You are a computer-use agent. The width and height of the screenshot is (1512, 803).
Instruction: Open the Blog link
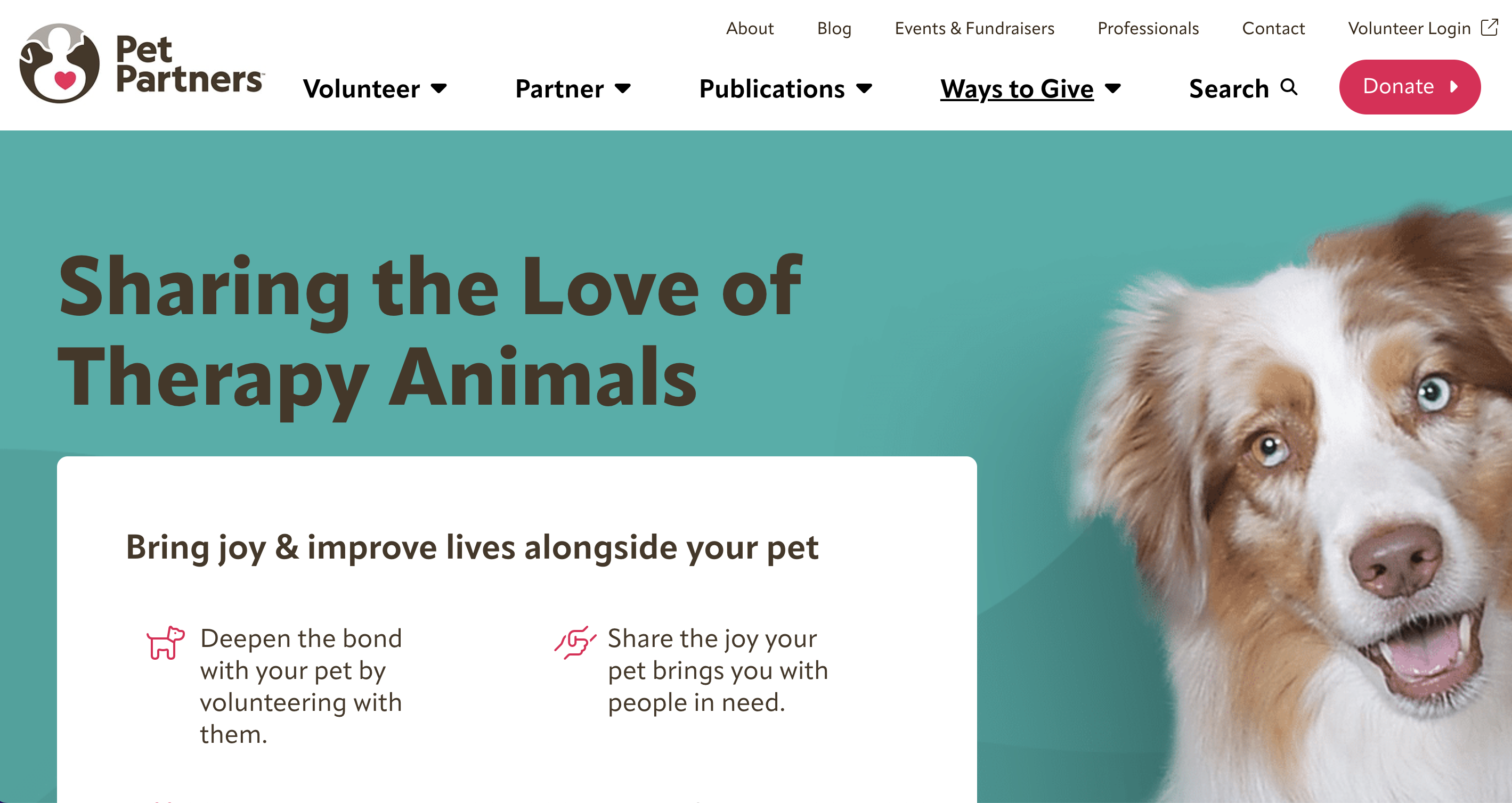pyautogui.click(x=834, y=28)
